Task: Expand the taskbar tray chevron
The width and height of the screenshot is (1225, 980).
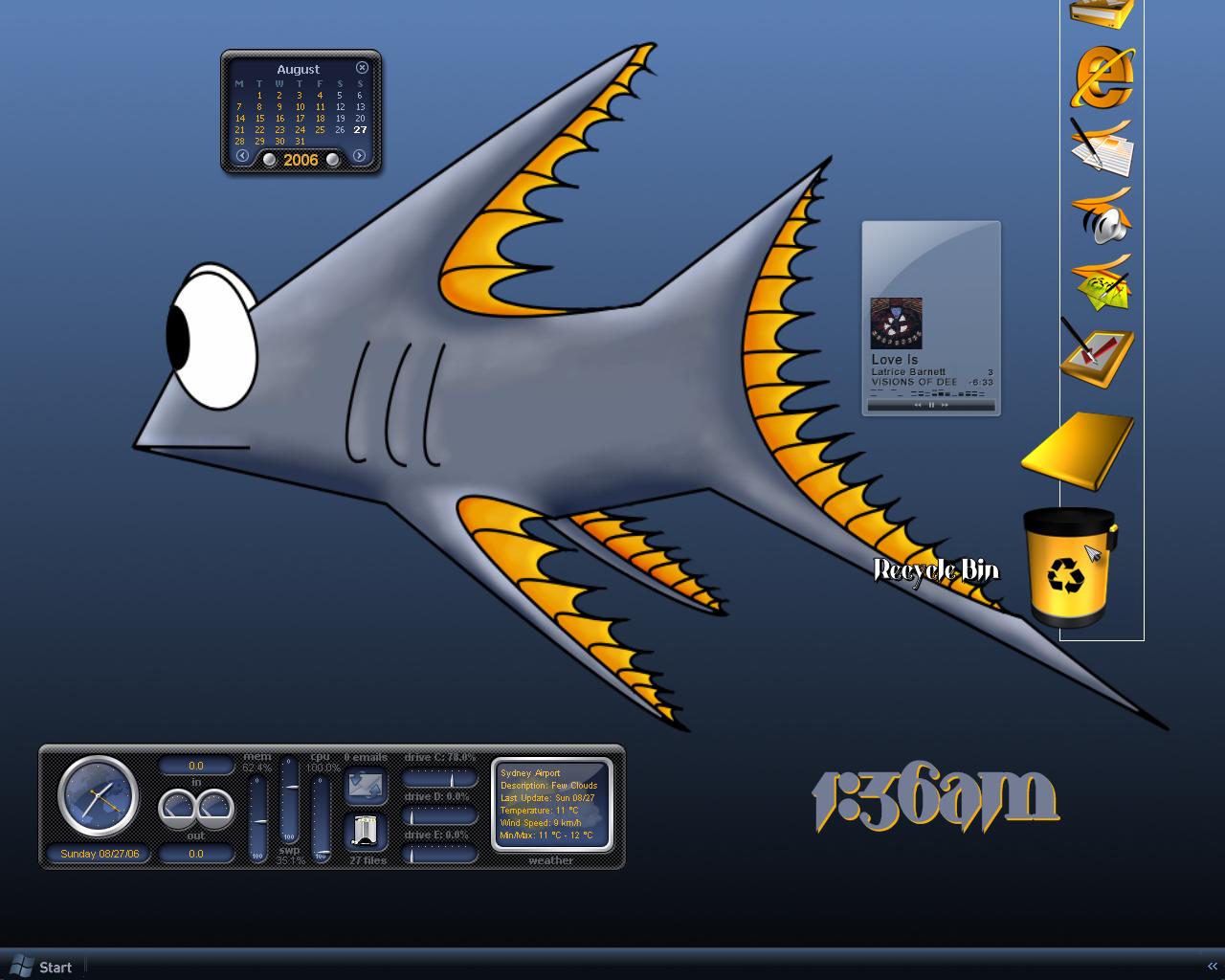Action: coord(1213,967)
